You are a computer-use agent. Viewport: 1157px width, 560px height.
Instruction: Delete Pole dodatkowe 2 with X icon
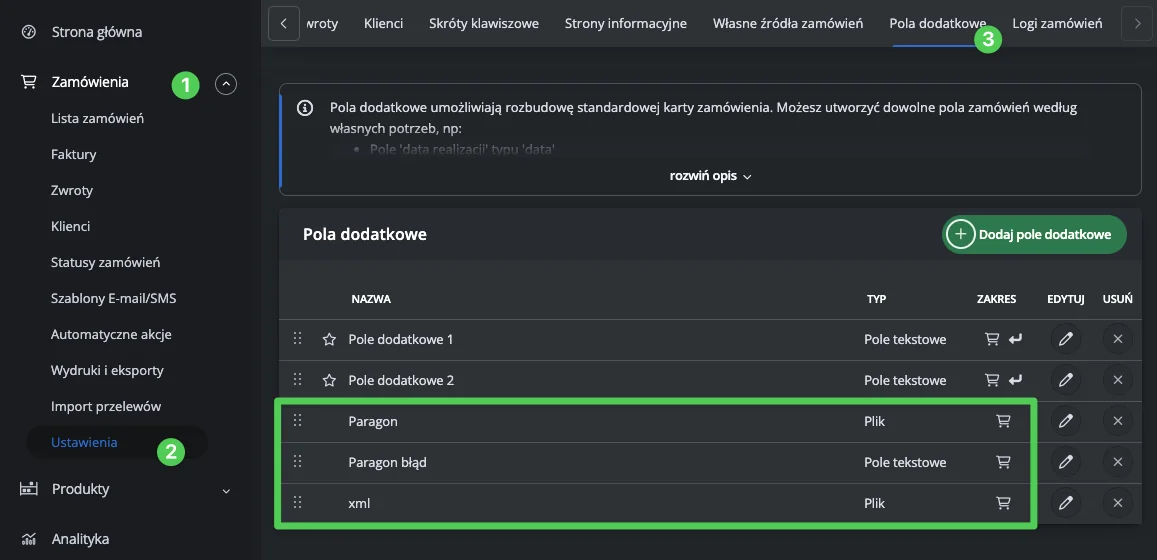click(1118, 381)
